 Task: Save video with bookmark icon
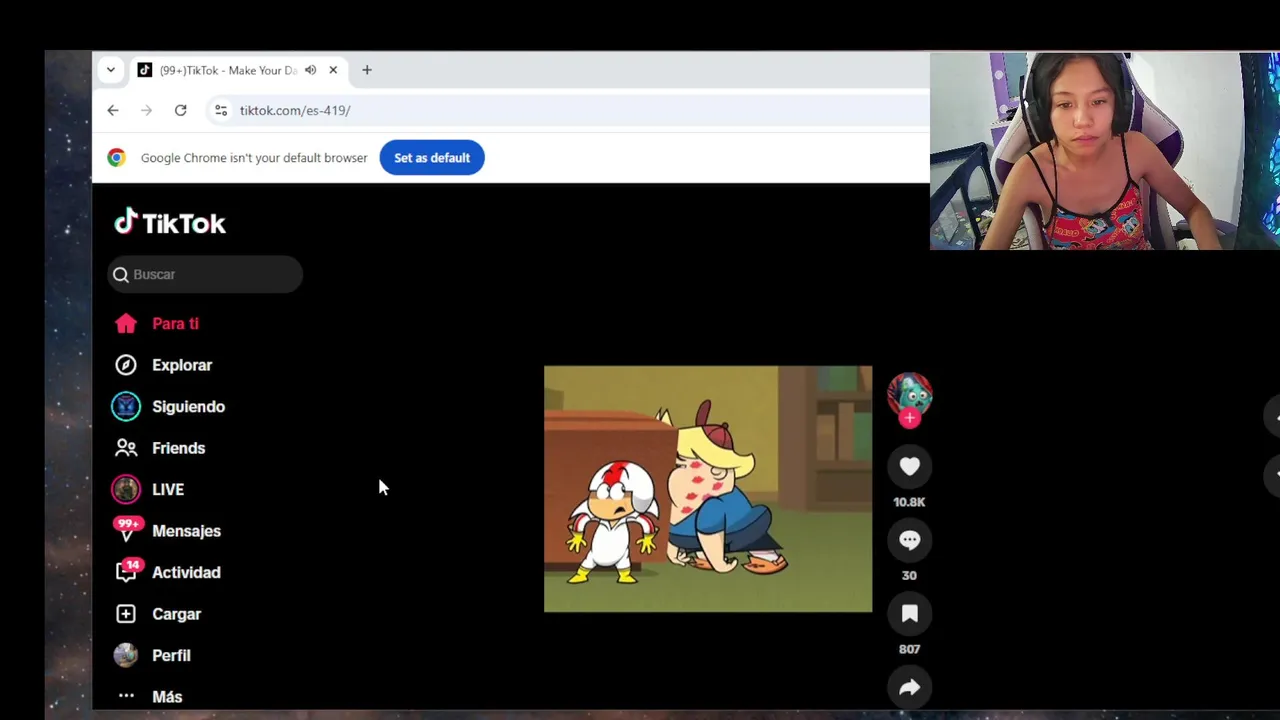(x=909, y=614)
